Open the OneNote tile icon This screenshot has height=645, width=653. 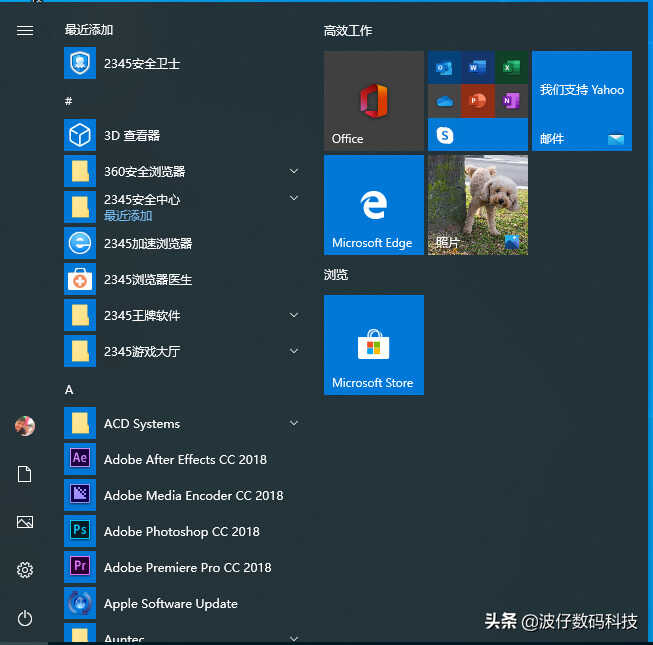point(511,101)
